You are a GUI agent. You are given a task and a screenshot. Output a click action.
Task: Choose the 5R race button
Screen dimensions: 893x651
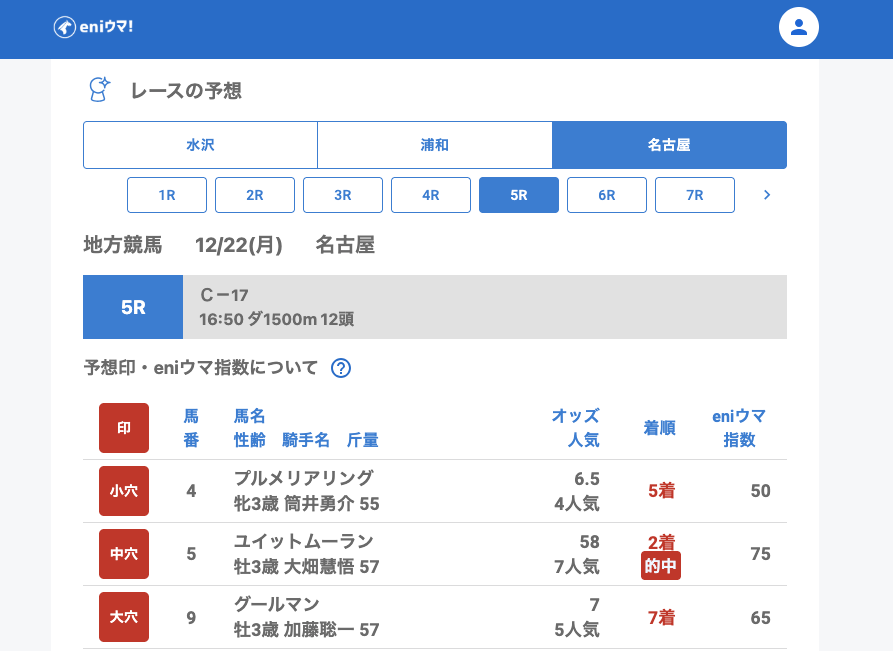(x=519, y=195)
